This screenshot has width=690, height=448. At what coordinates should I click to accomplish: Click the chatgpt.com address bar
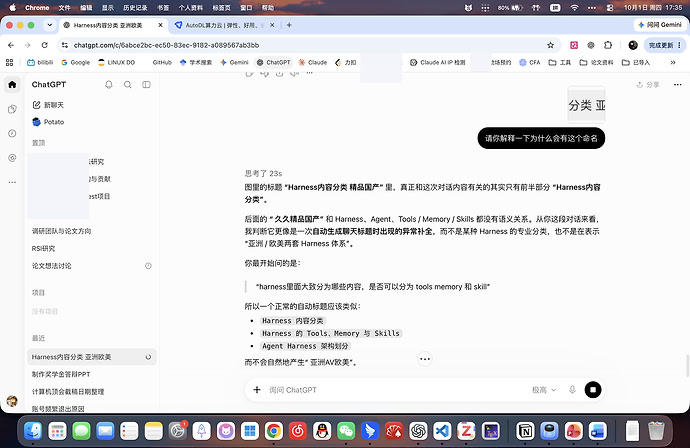[308, 45]
